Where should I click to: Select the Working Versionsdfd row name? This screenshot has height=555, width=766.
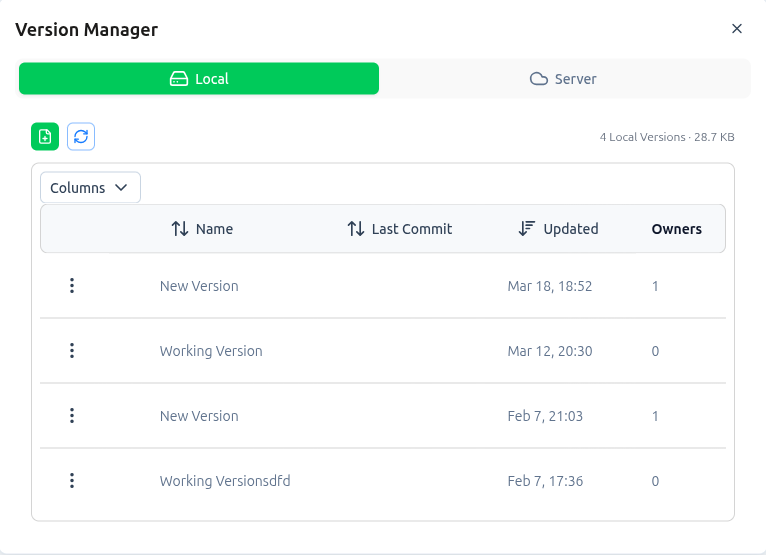pyautogui.click(x=225, y=481)
